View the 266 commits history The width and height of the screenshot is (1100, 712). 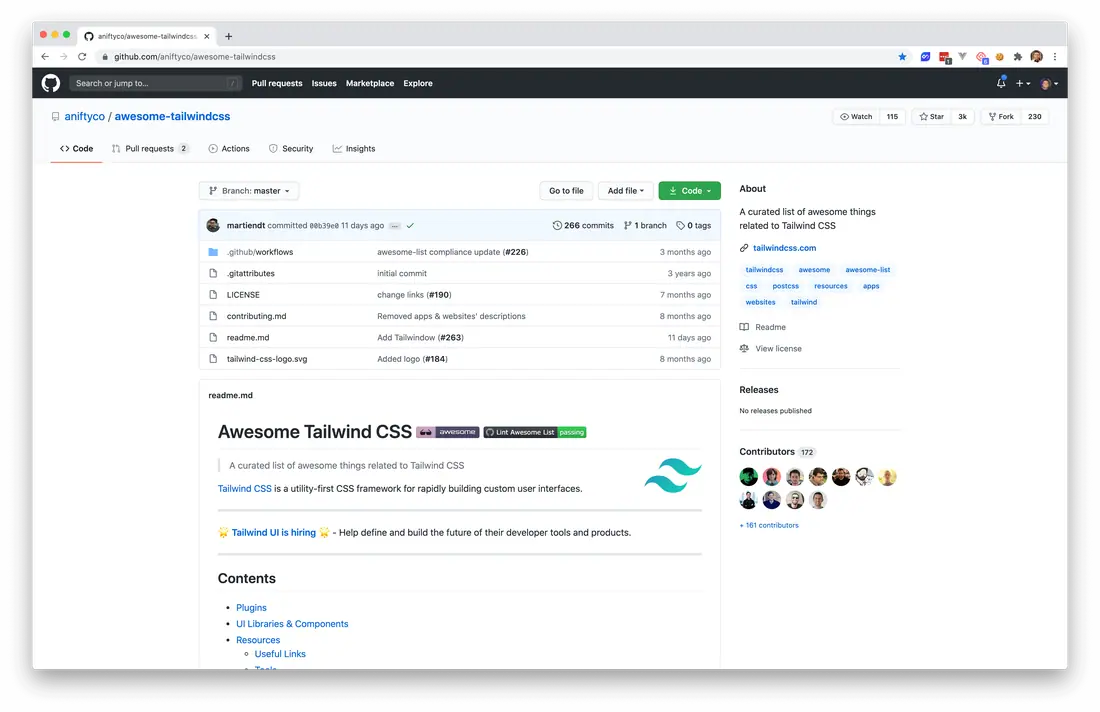pyautogui.click(x=583, y=226)
